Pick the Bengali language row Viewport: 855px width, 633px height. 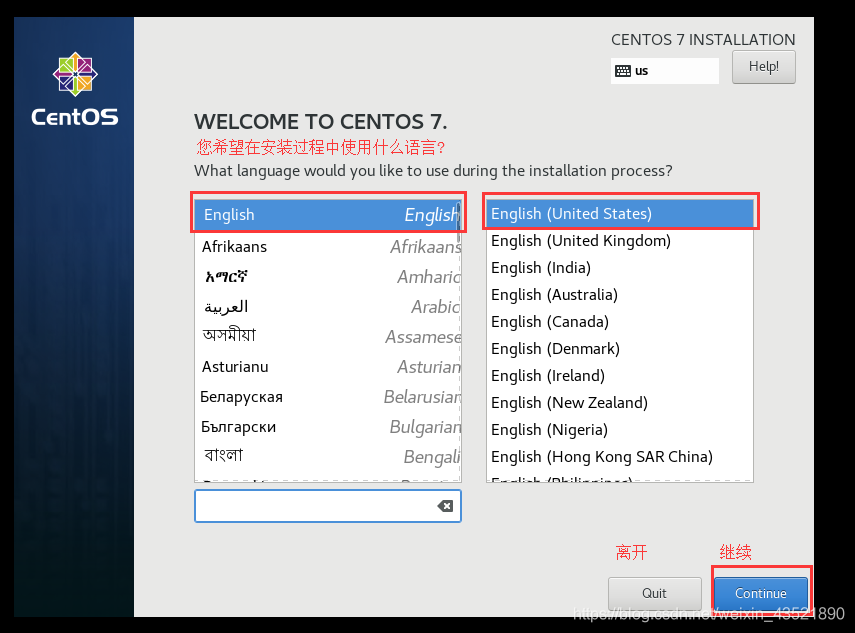327,456
